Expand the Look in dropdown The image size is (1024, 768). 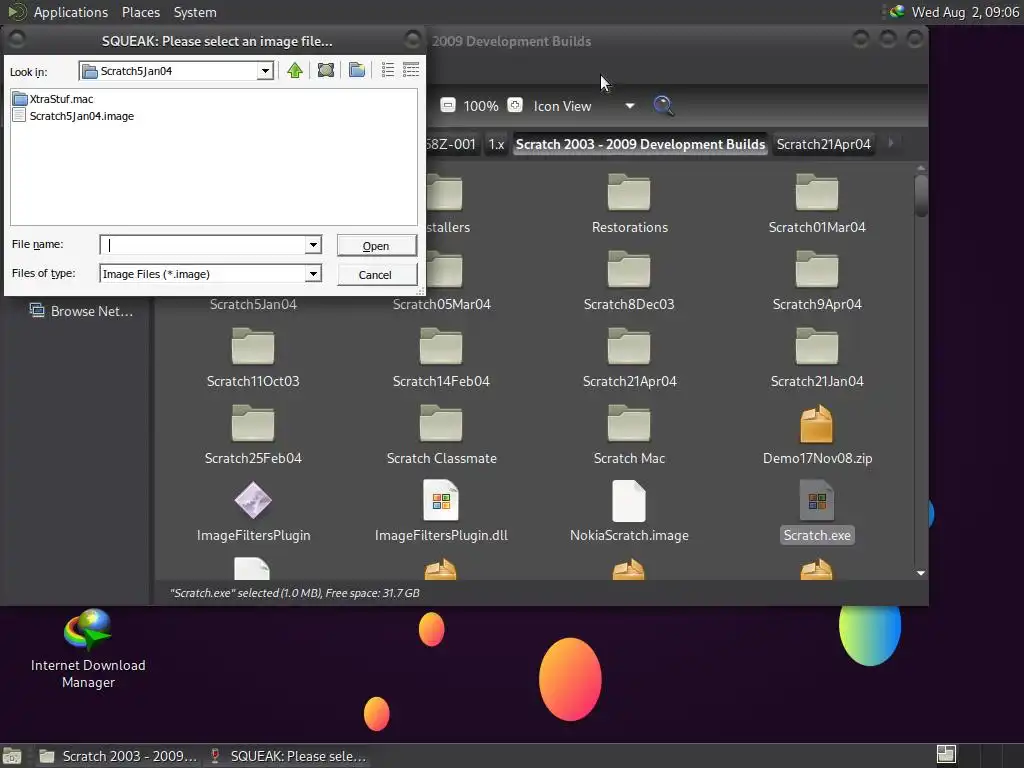[265, 71]
